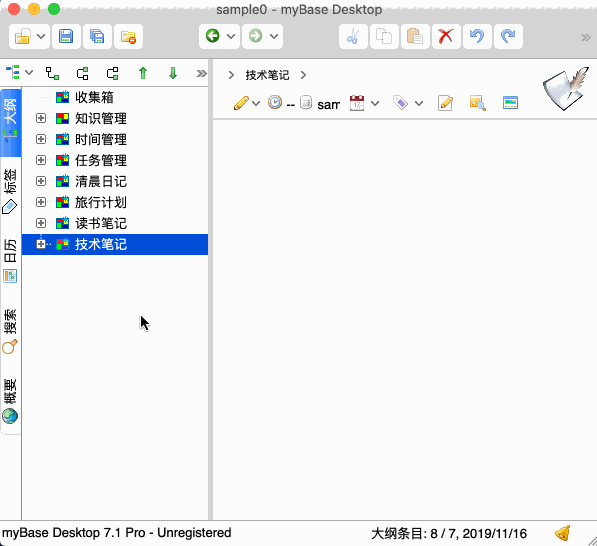Click the first green-node sibling item icon

click(82, 73)
